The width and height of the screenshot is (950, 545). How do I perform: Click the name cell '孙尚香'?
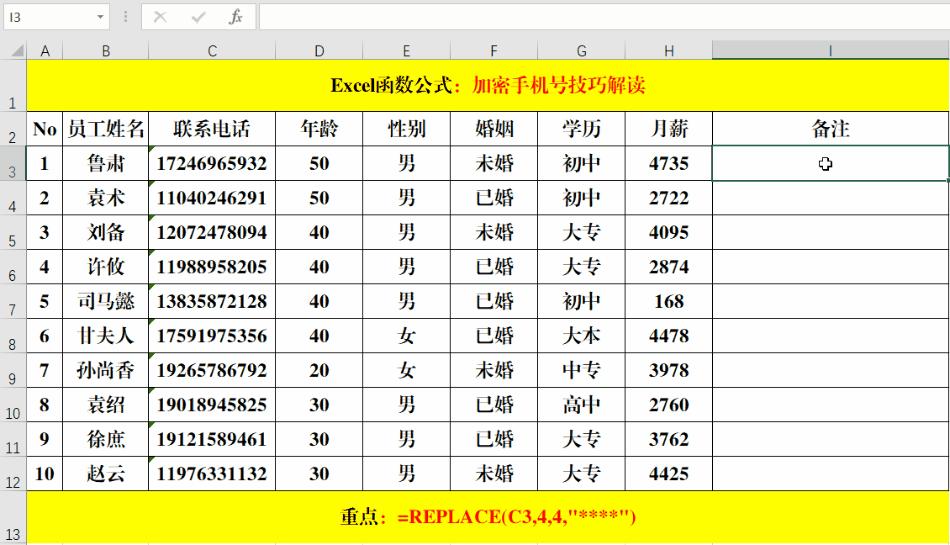[105, 371]
